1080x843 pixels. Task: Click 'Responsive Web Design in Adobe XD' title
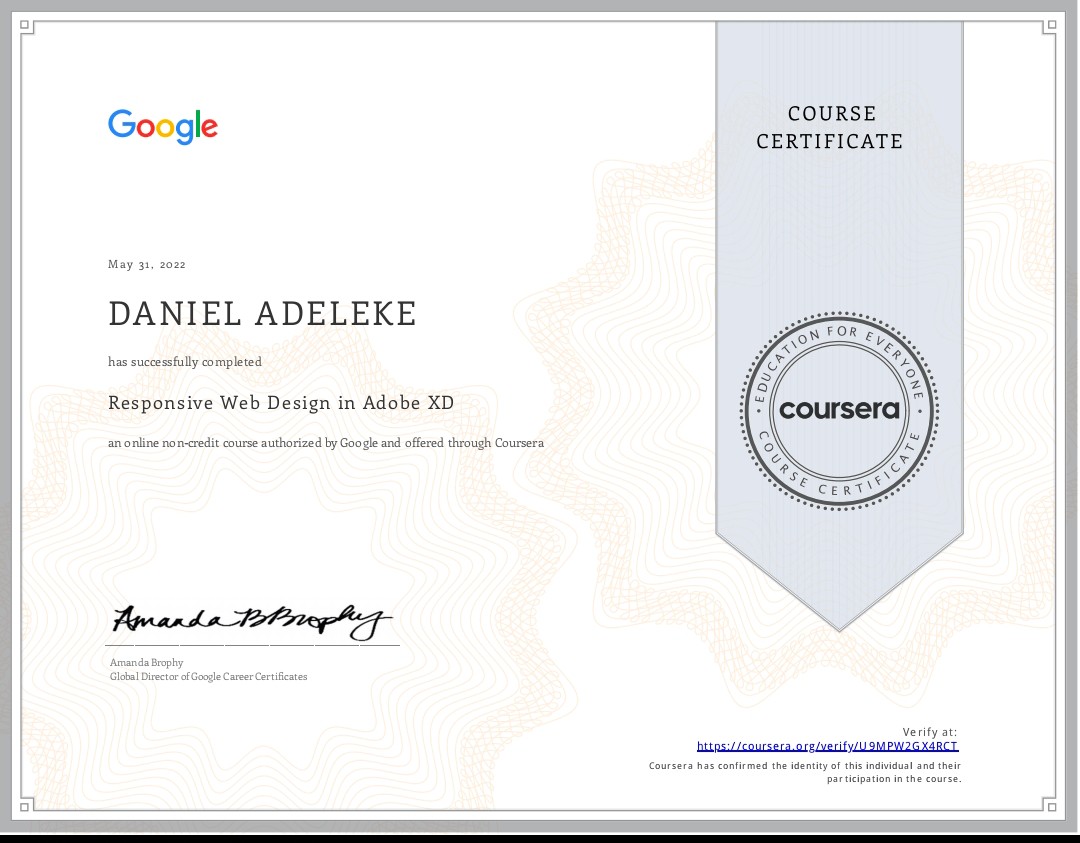[x=281, y=402]
